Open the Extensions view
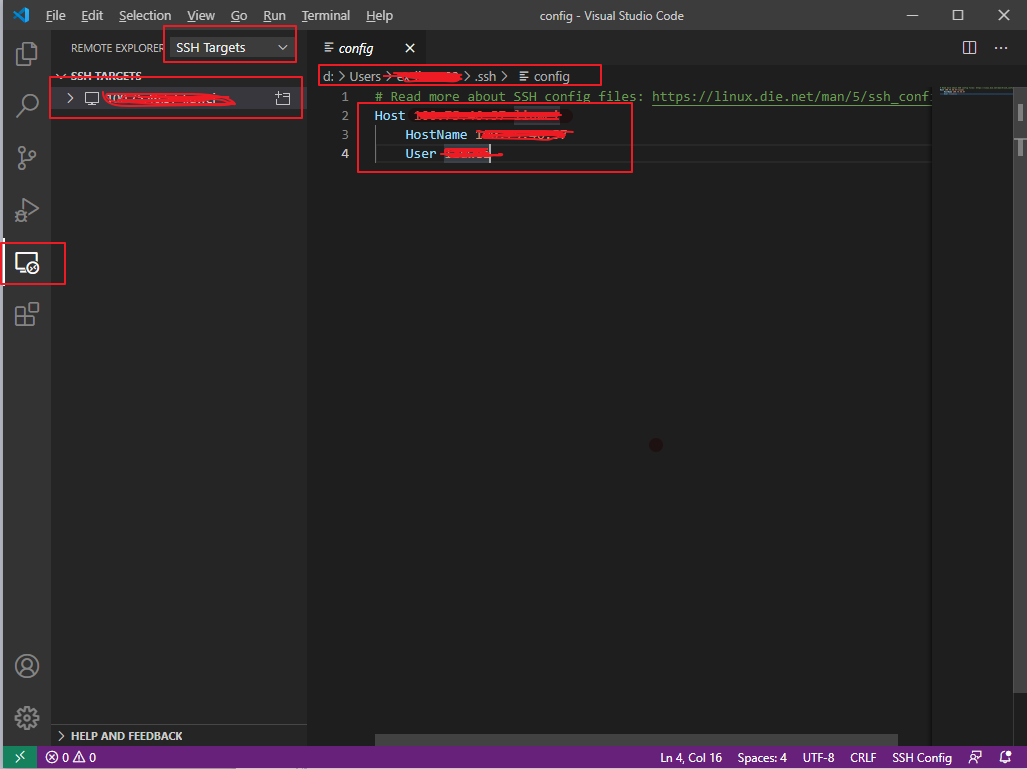The height and width of the screenshot is (769, 1027). [x=27, y=314]
